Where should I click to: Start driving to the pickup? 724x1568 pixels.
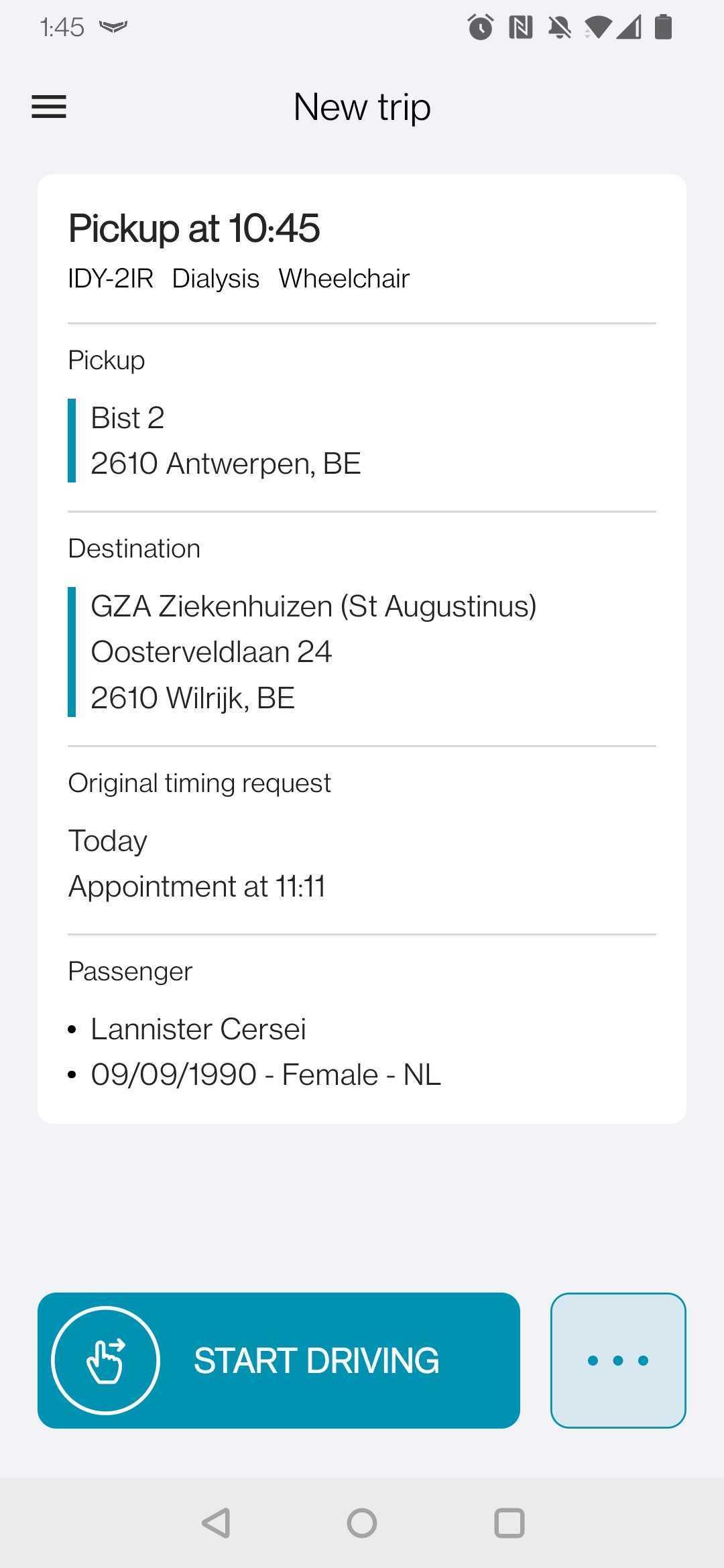point(279,1360)
